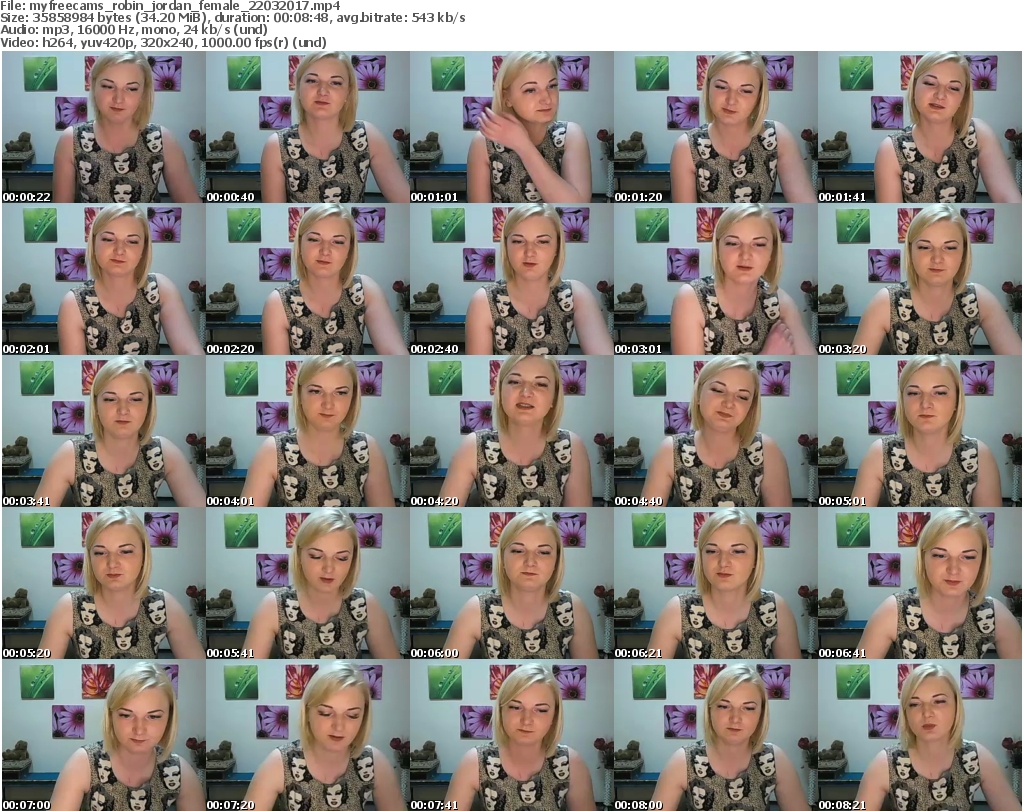Image resolution: width=1024 pixels, height=811 pixels.
Task: Select the thumbnail stamped 00:07:41
Action: 511,735
